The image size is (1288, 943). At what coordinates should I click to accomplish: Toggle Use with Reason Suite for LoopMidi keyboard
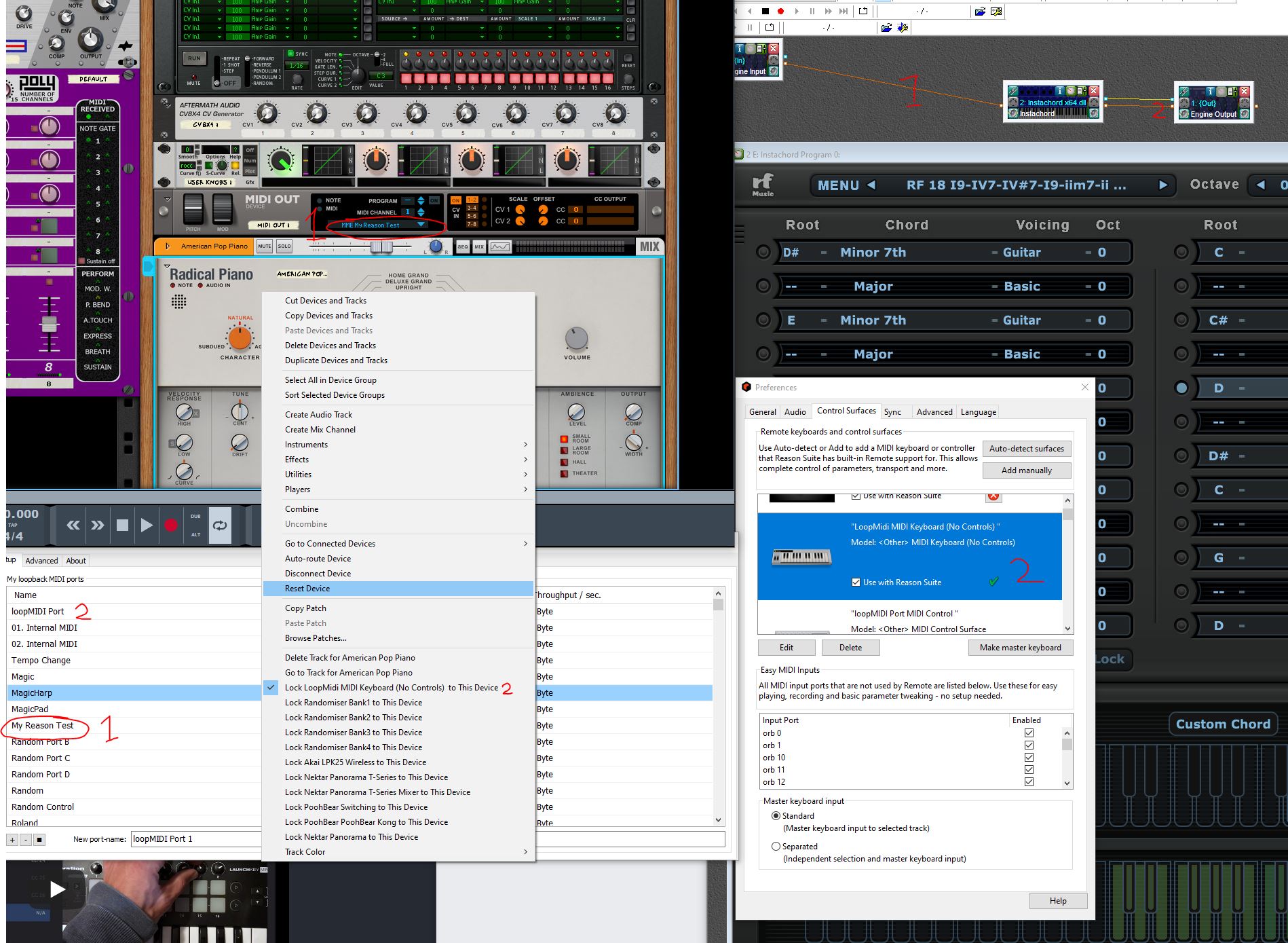click(x=856, y=582)
